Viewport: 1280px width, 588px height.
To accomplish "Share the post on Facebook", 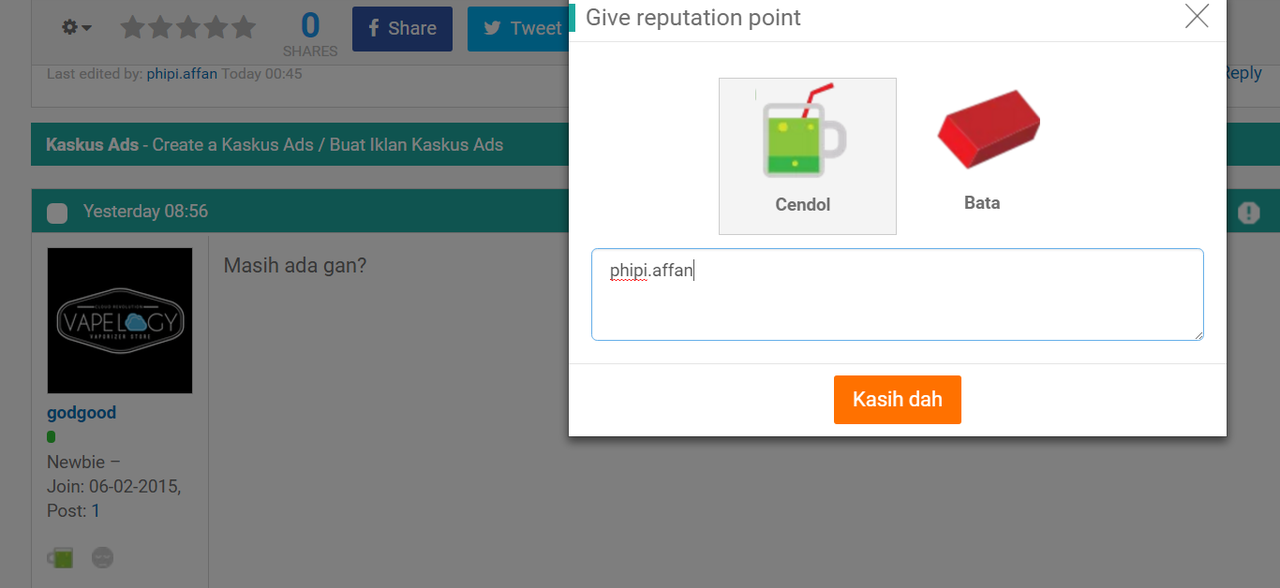I will click(x=402, y=29).
